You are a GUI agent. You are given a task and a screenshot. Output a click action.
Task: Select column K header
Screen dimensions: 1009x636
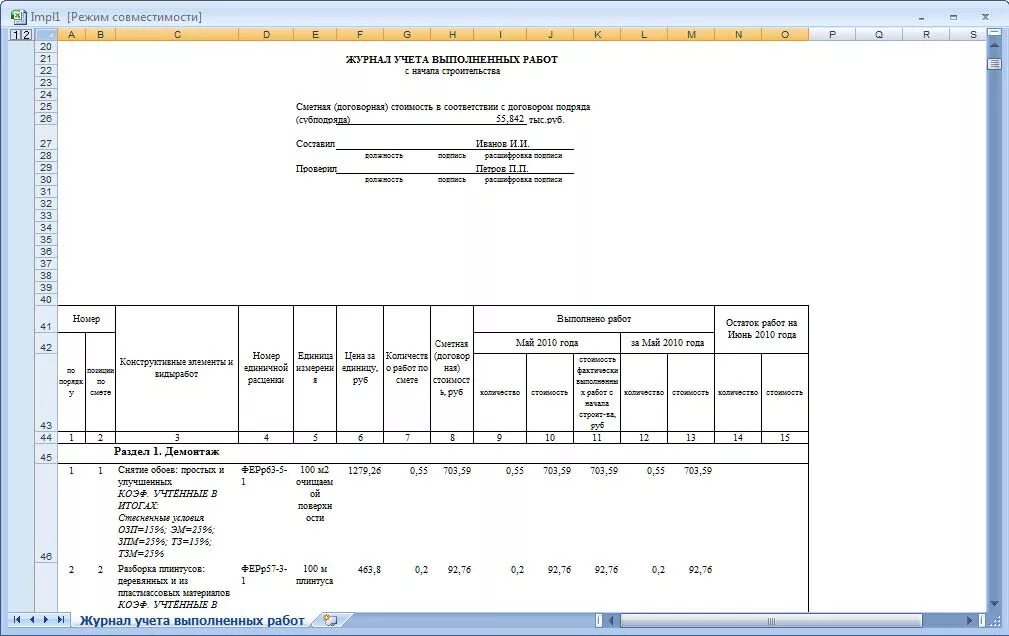(x=597, y=35)
